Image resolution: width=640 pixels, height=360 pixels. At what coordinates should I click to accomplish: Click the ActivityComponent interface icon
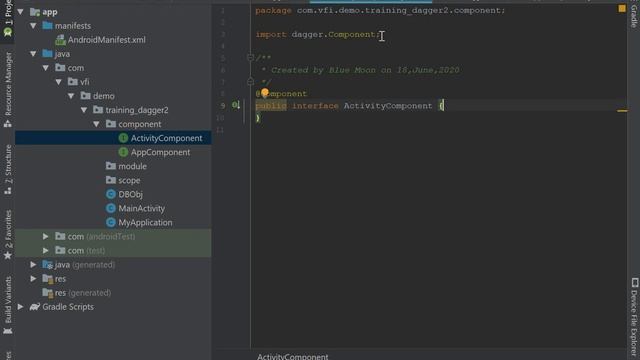(123, 138)
